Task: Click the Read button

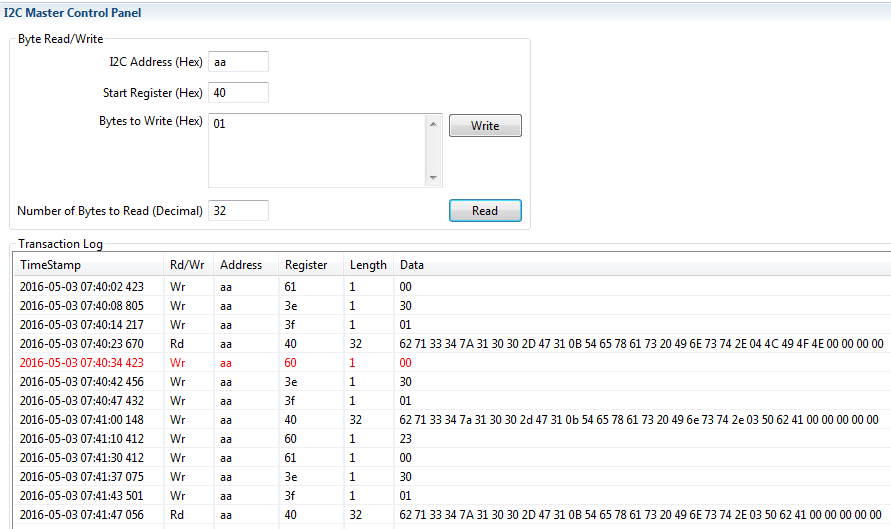Action: click(x=485, y=211)
